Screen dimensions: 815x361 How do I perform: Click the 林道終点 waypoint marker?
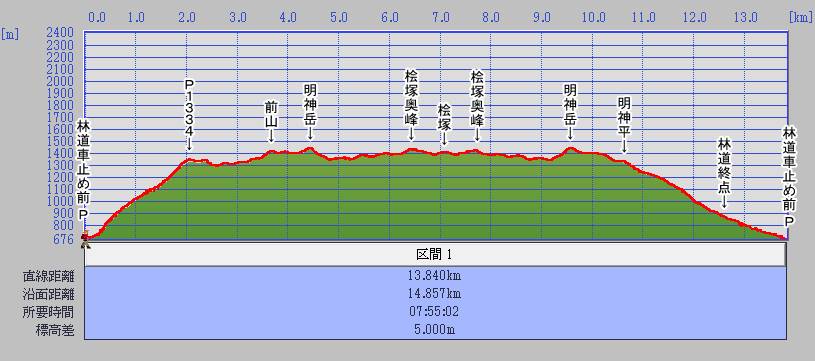click(724, 172)
